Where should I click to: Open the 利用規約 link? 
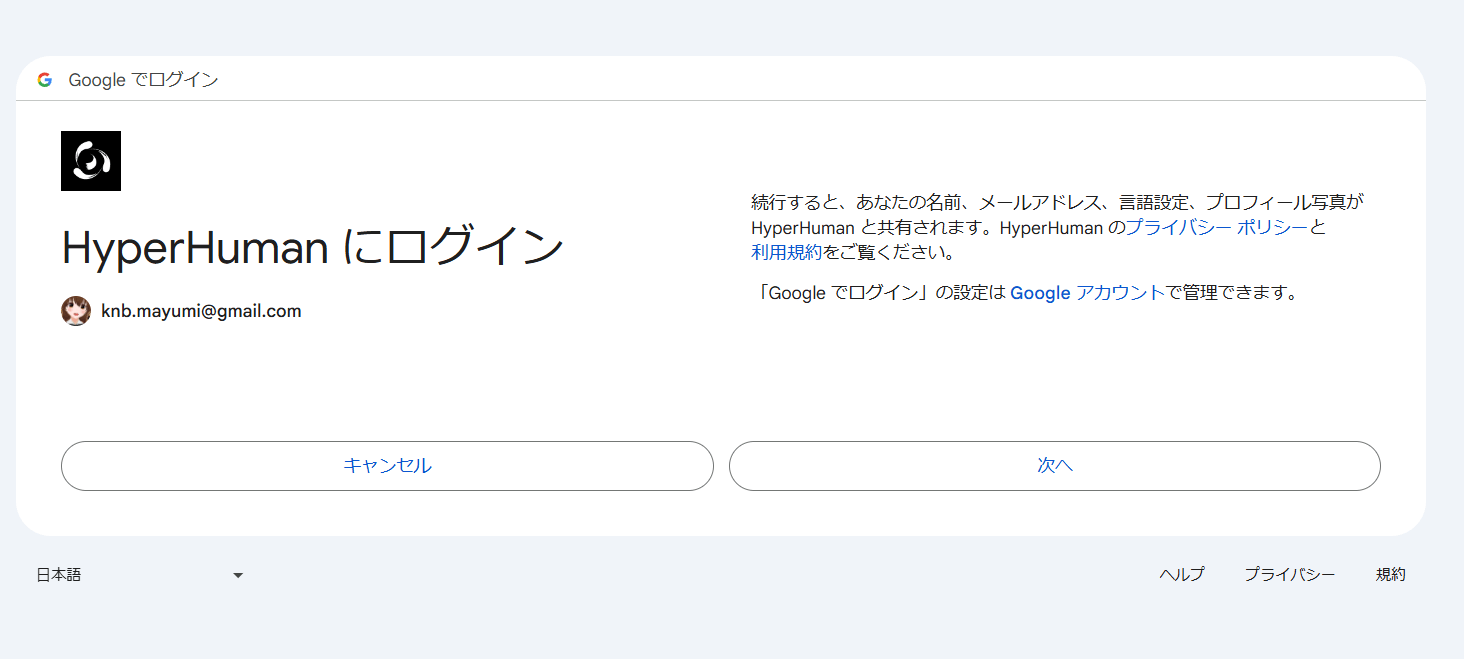[786, 252]
